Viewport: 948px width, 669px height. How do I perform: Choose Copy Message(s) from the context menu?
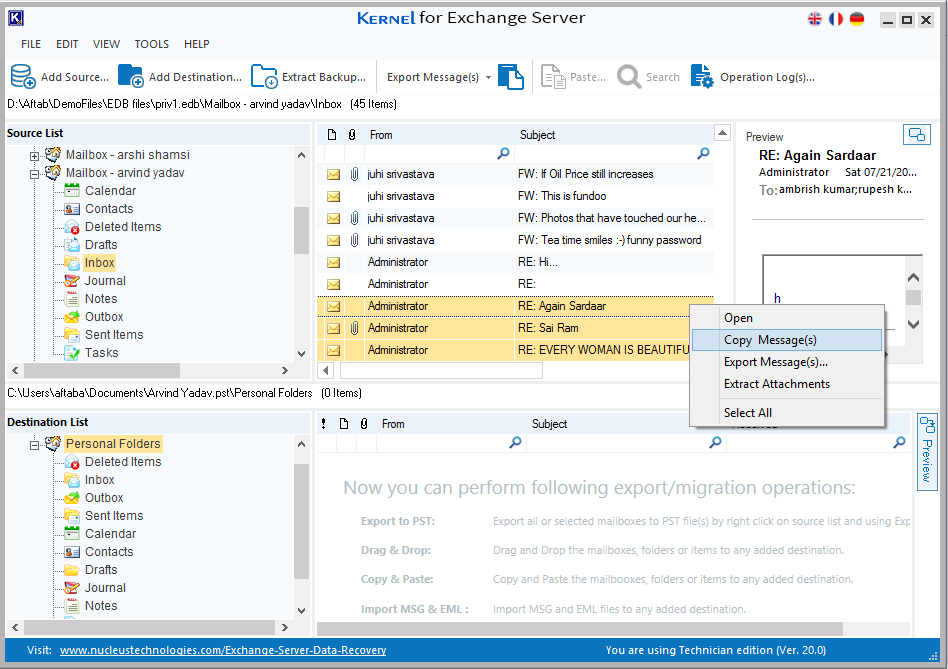coord(787,340)
